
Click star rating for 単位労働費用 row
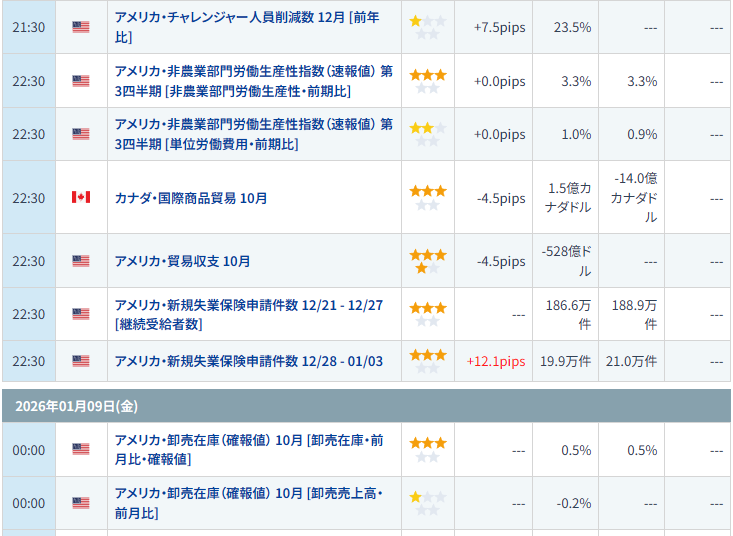pyautogui.click(x=428, y=134)
